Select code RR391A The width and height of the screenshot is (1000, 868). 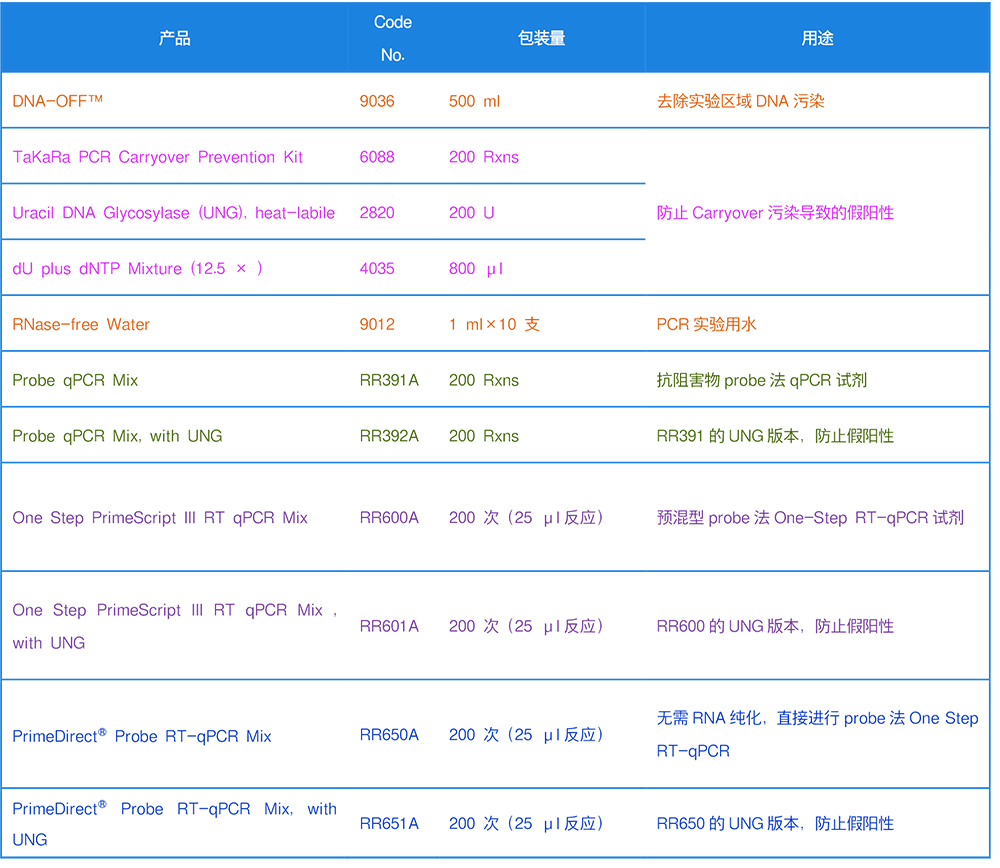389,380
